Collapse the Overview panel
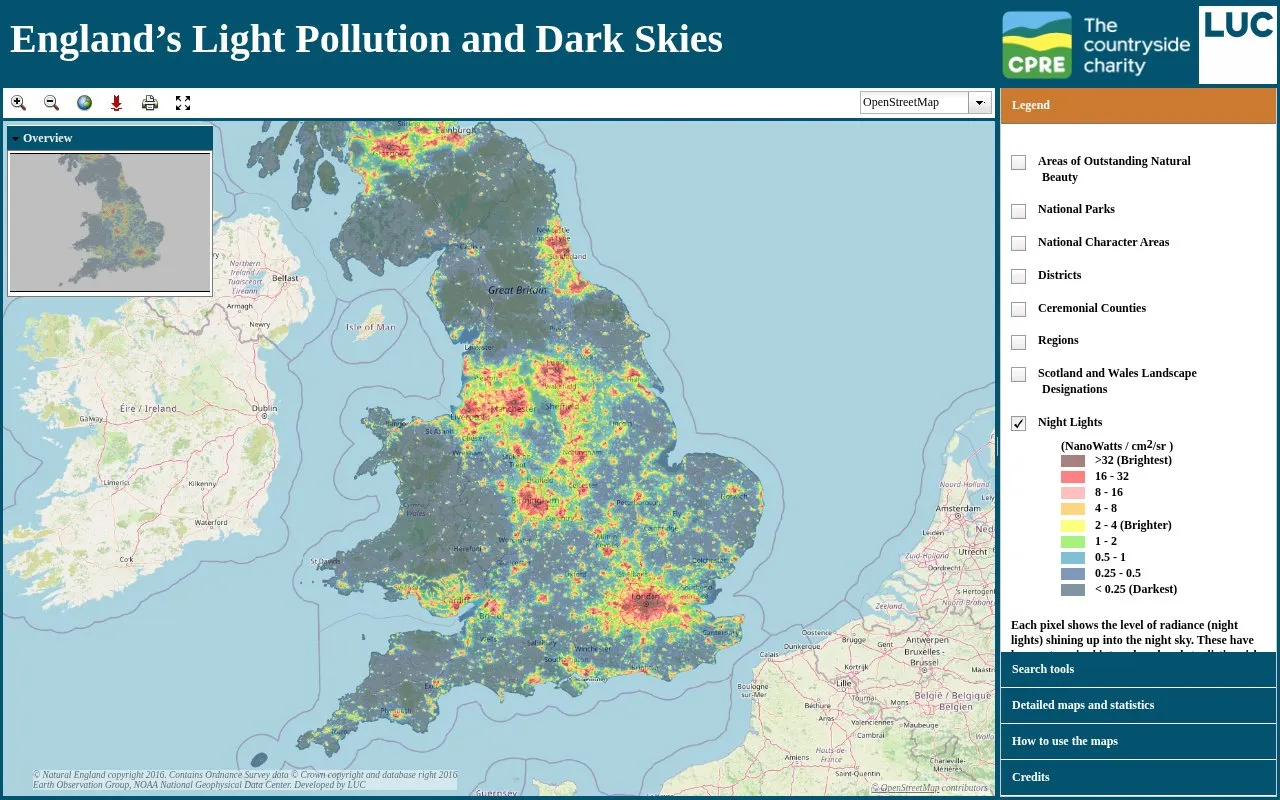 15,138
